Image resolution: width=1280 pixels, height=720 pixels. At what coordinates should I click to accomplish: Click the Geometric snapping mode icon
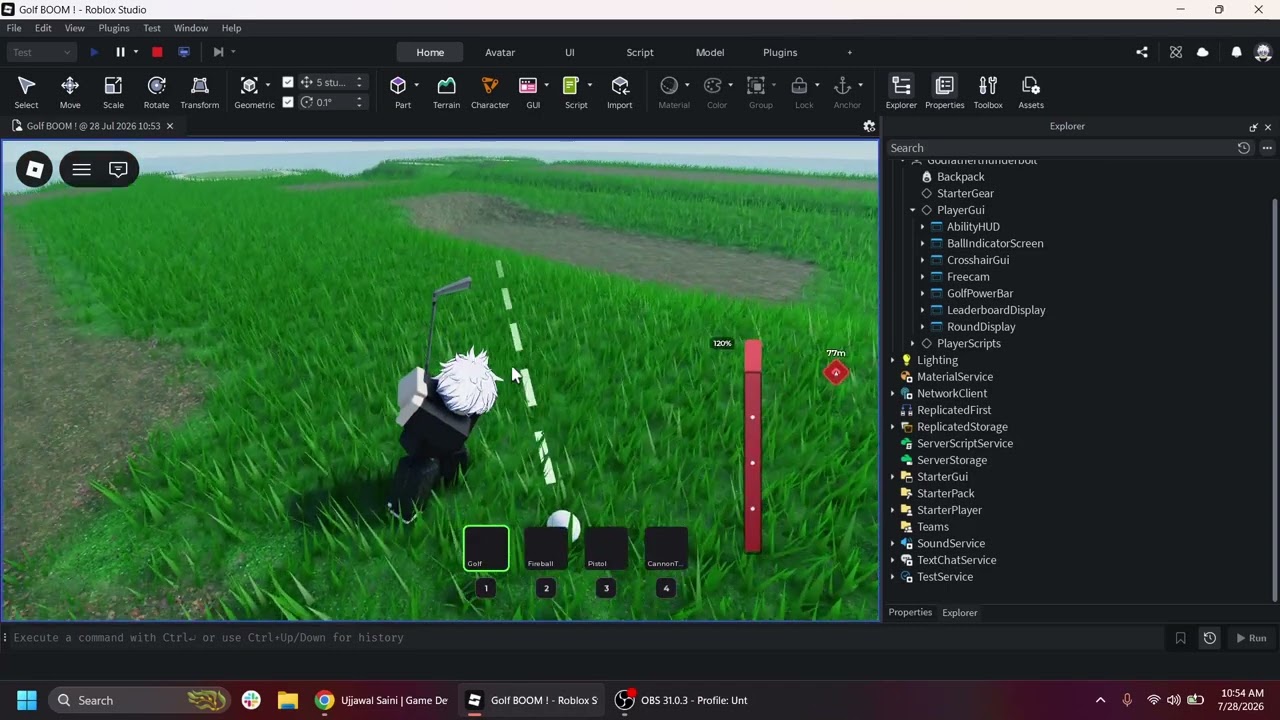point(249,86)
